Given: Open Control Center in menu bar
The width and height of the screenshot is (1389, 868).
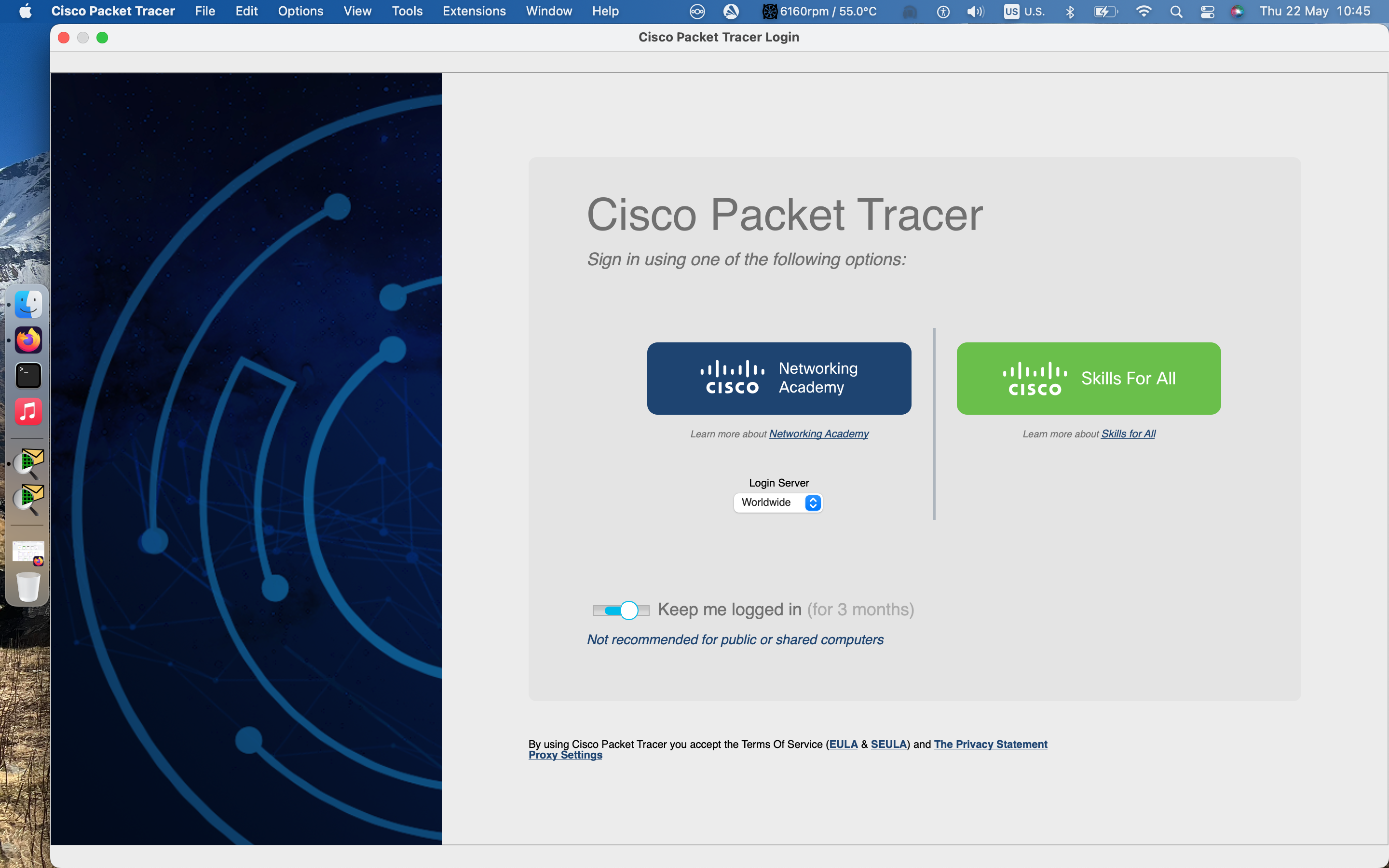Looking at the screenshot, I should [1207, 12].
